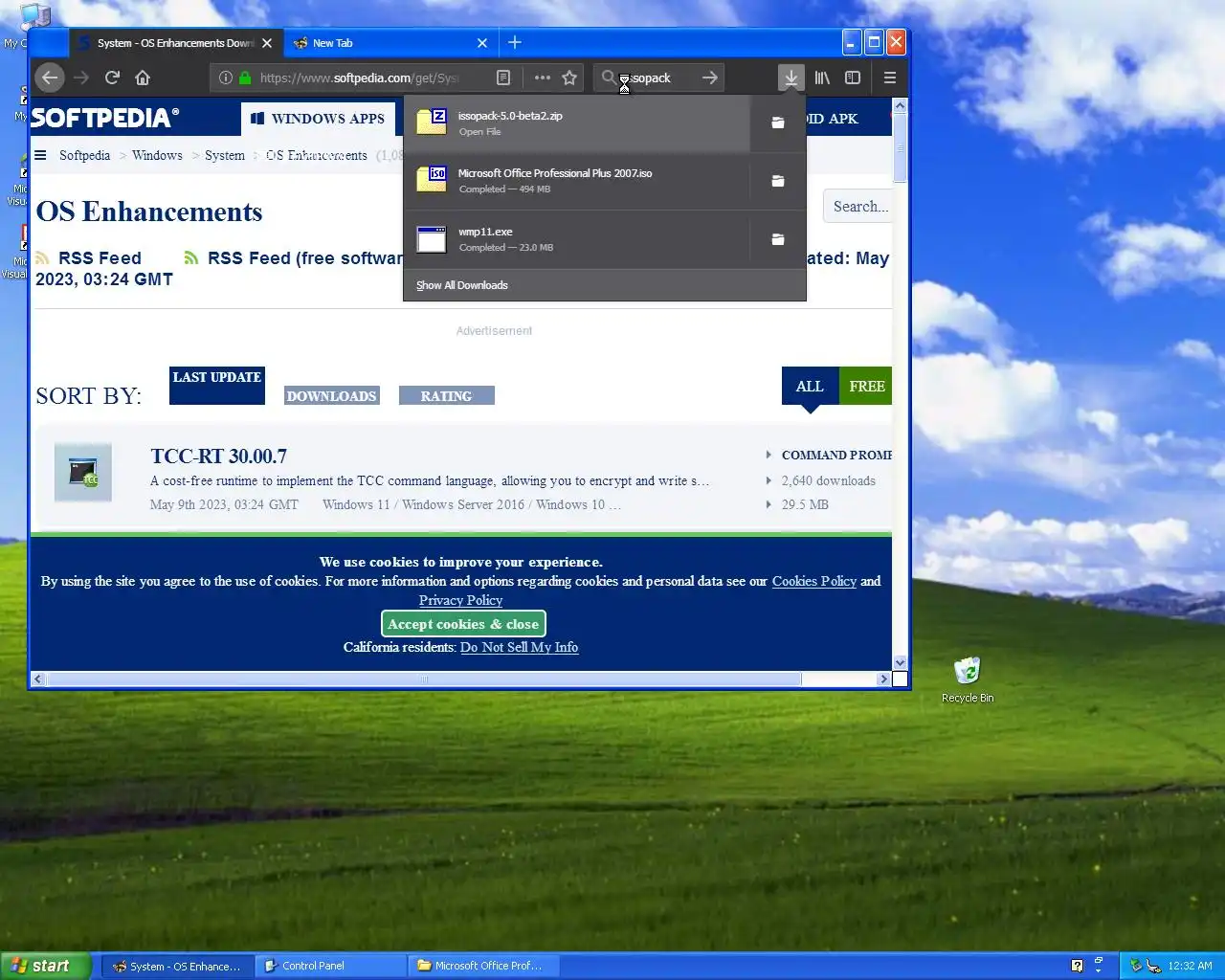Click the Softpedia hamburger menu icon
The height and width of the screenshot is (980, 1225).
40,155
